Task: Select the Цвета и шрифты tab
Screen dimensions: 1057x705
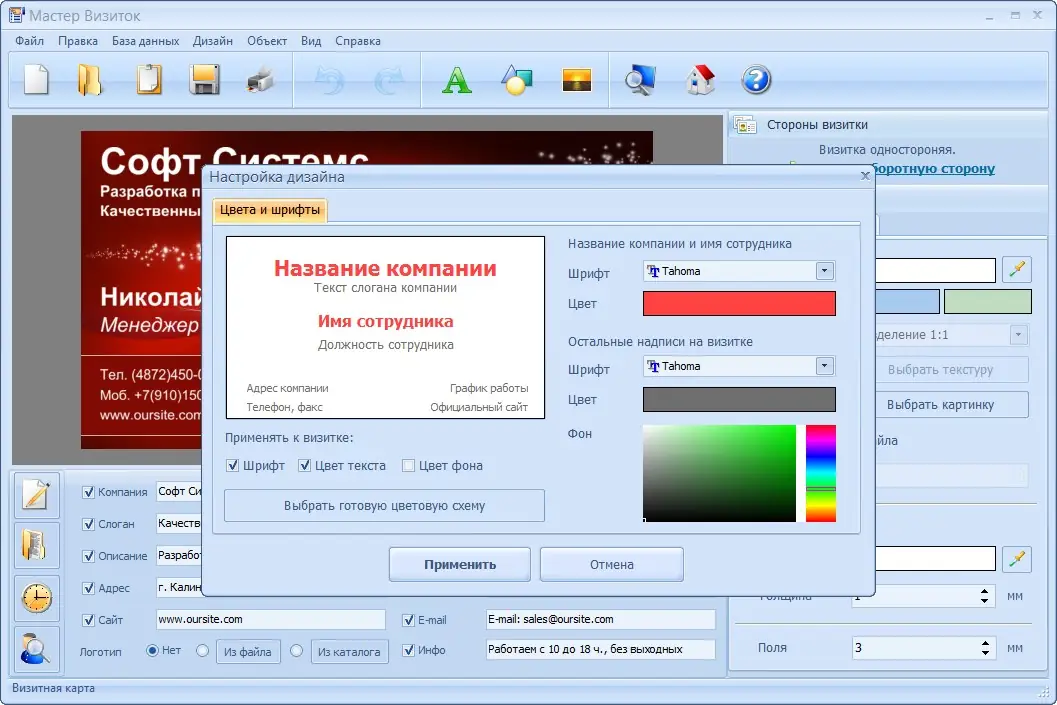Action: tap(270, 210)
